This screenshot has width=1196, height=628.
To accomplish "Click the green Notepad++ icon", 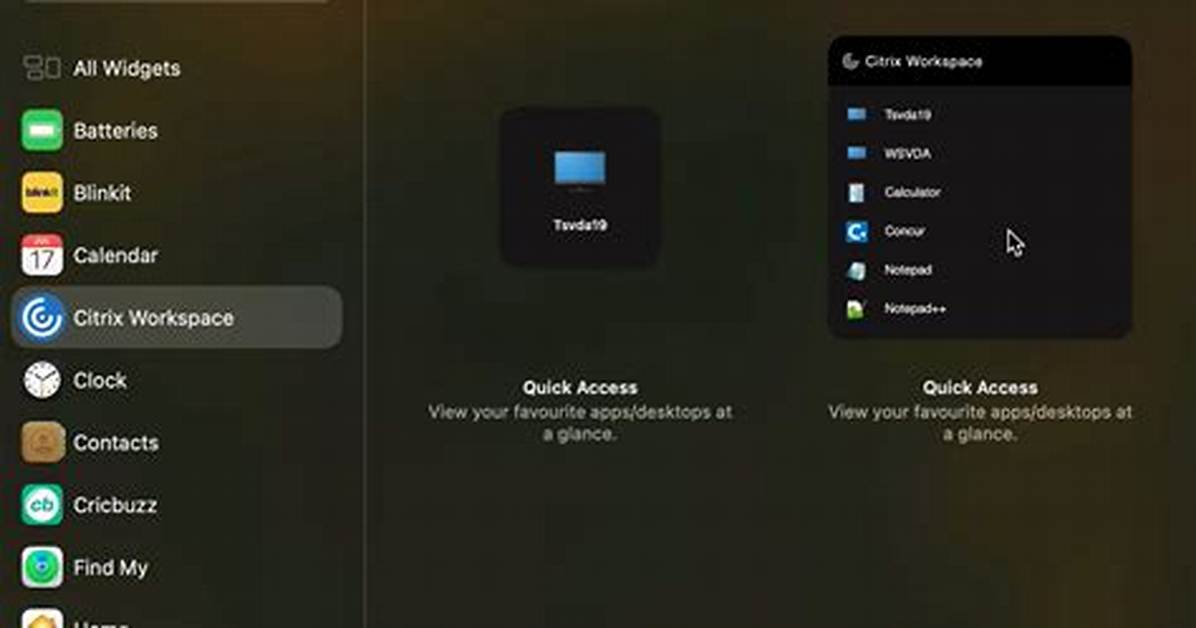I will tap(856, 309).
